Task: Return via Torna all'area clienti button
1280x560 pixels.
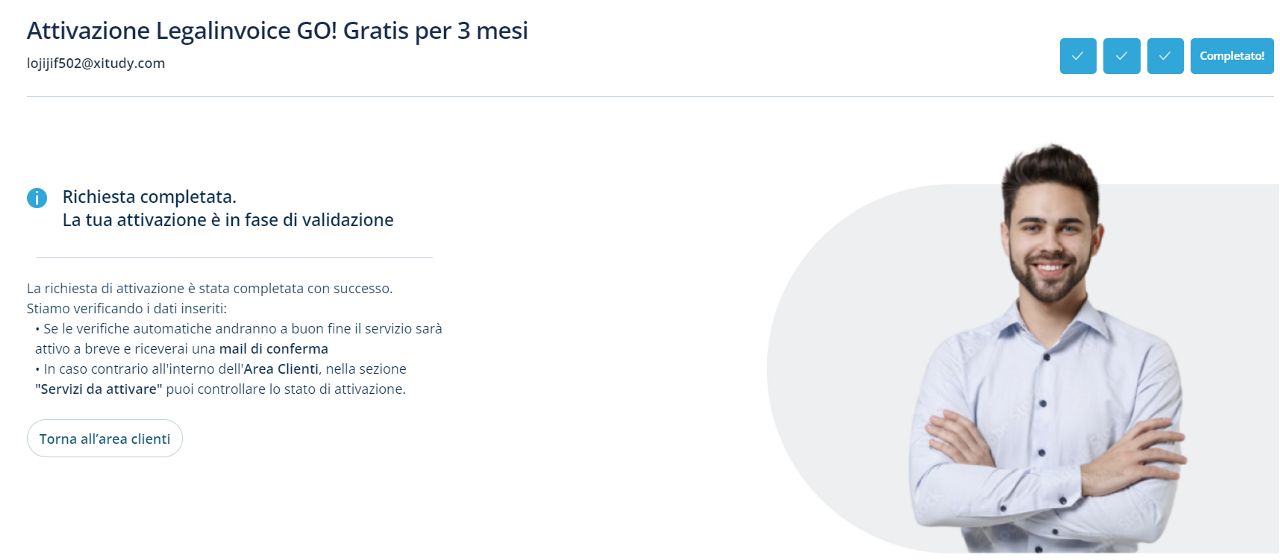Action: (x=105, y=439)
